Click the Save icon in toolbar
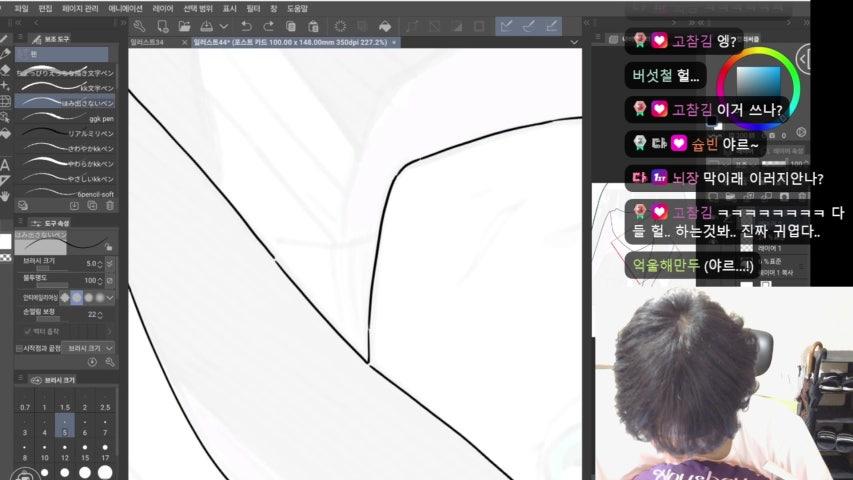The image size is (853, 480). pyautogui.click(x=207, y=26)
